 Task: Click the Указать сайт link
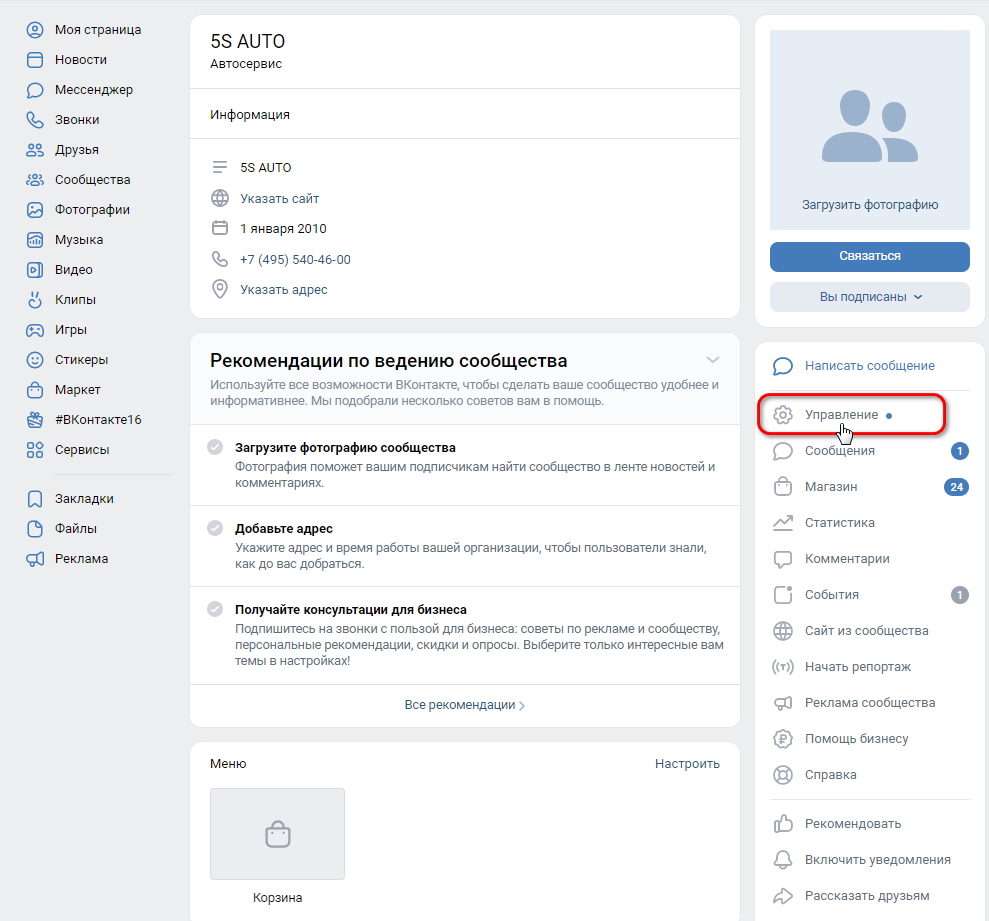click(x=279, y=199)
